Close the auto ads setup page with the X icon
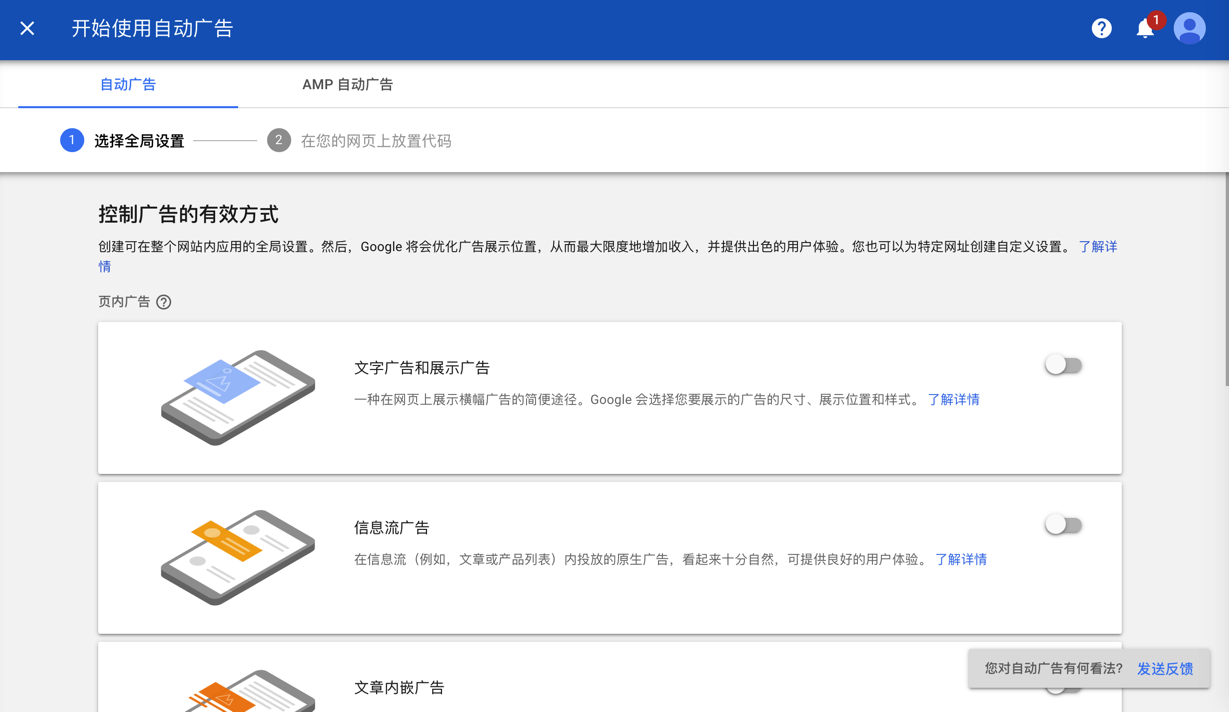 [27, 29]
